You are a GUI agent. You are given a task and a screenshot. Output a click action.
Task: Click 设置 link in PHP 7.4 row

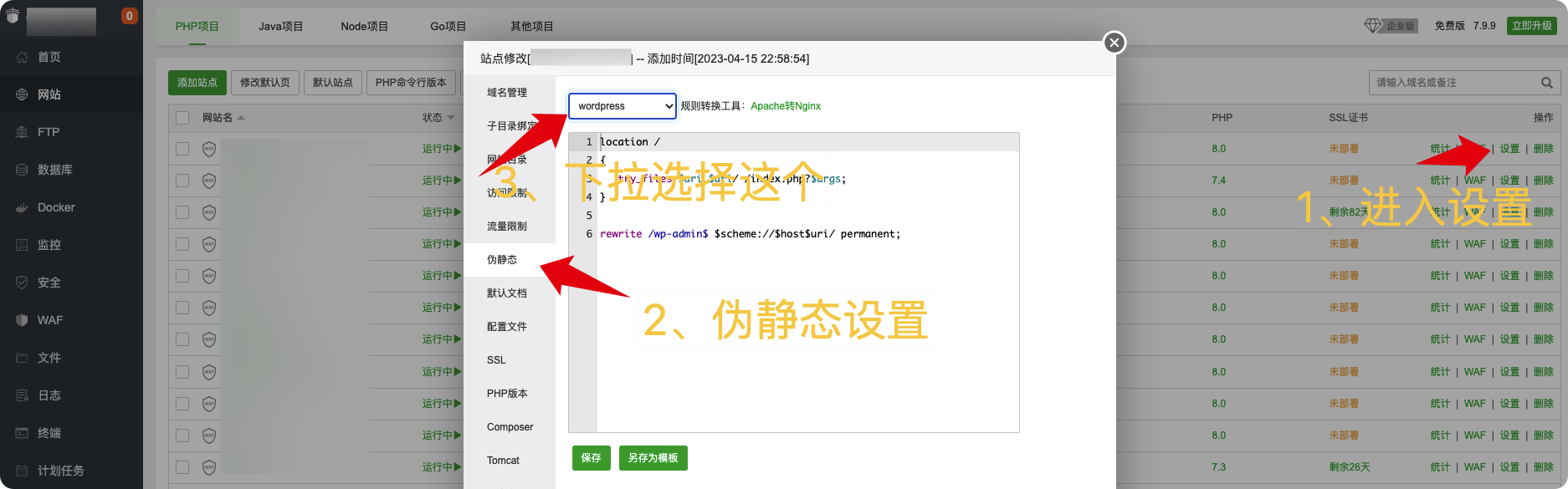[x=1509, y=181]
